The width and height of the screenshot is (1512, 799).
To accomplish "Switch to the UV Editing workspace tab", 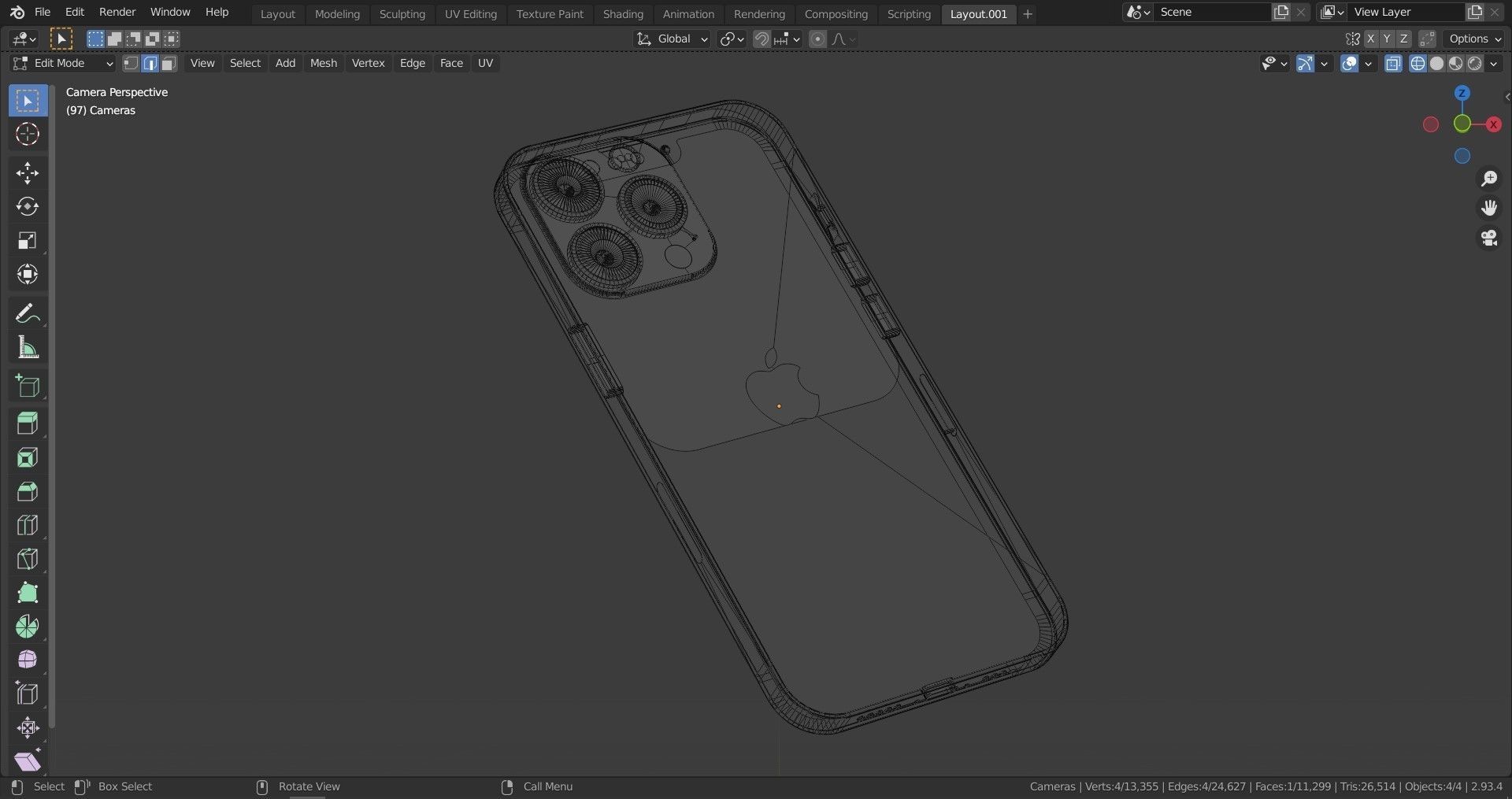I will pos(470,14).
